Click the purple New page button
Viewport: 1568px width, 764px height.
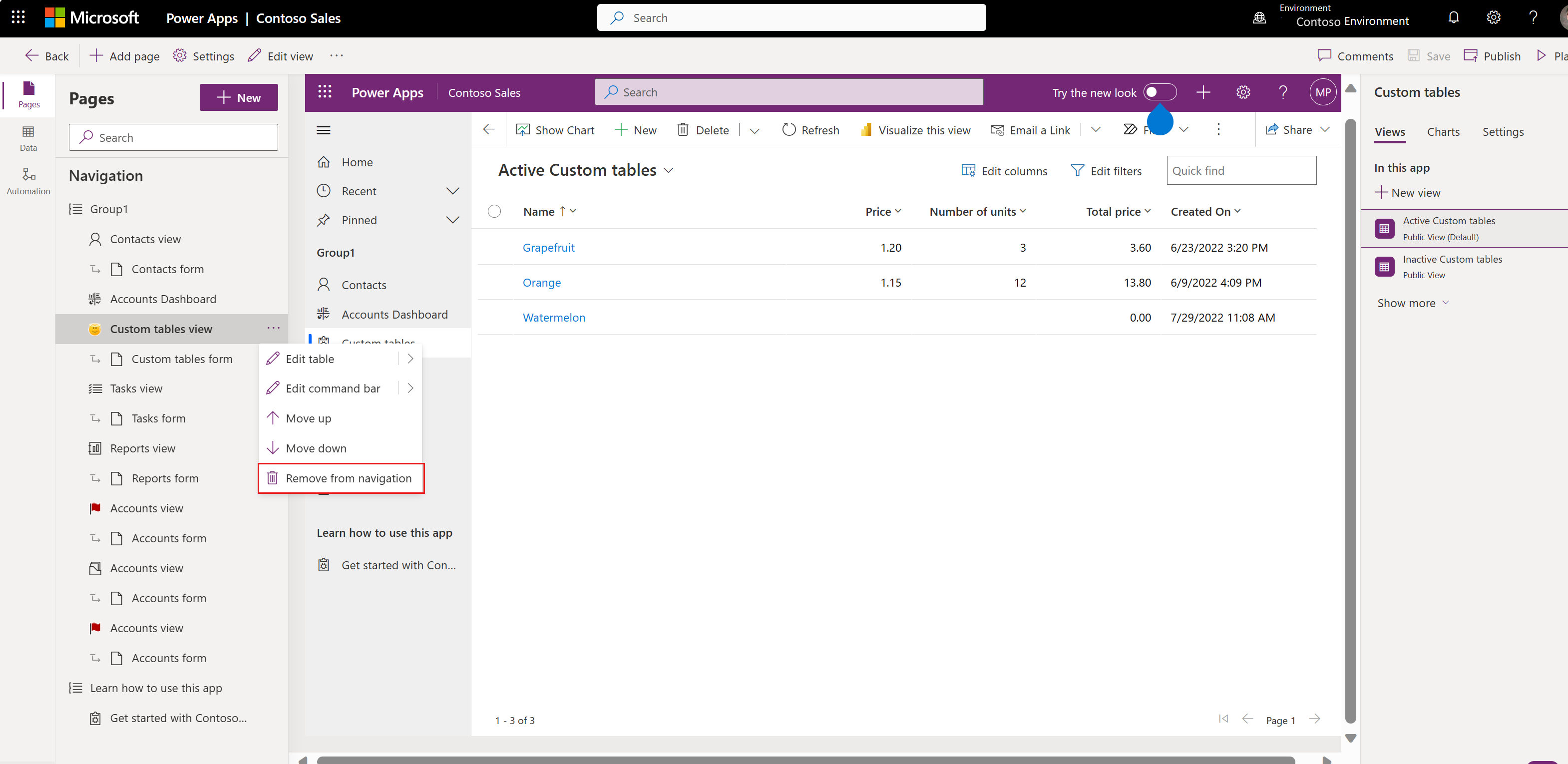click(x=239, y=97)
